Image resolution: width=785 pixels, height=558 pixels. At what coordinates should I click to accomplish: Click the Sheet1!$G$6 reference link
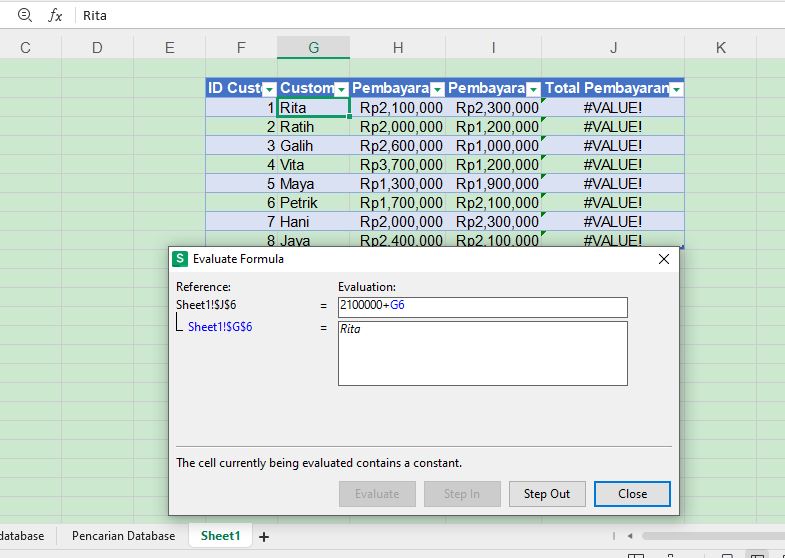click(220, 327)
